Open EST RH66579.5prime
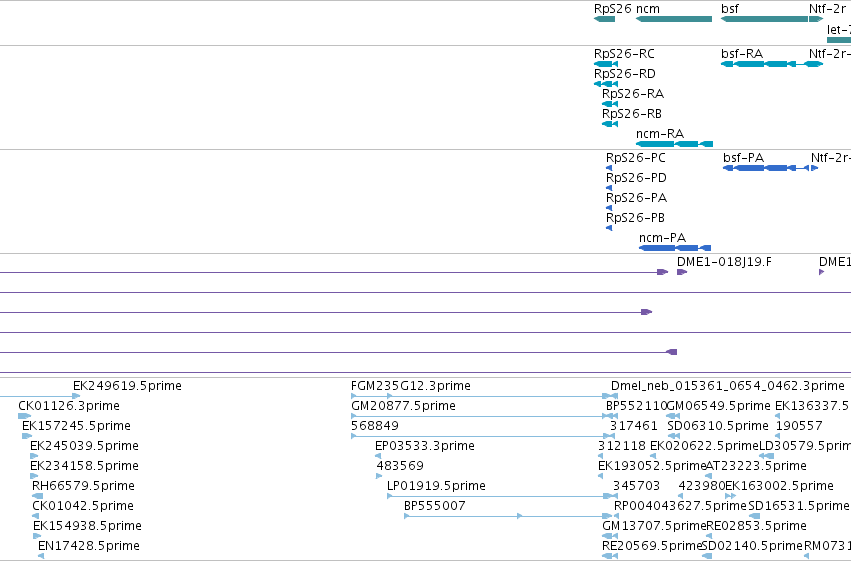This screenshot has height=561, width=851. click(x=83, y=486)
